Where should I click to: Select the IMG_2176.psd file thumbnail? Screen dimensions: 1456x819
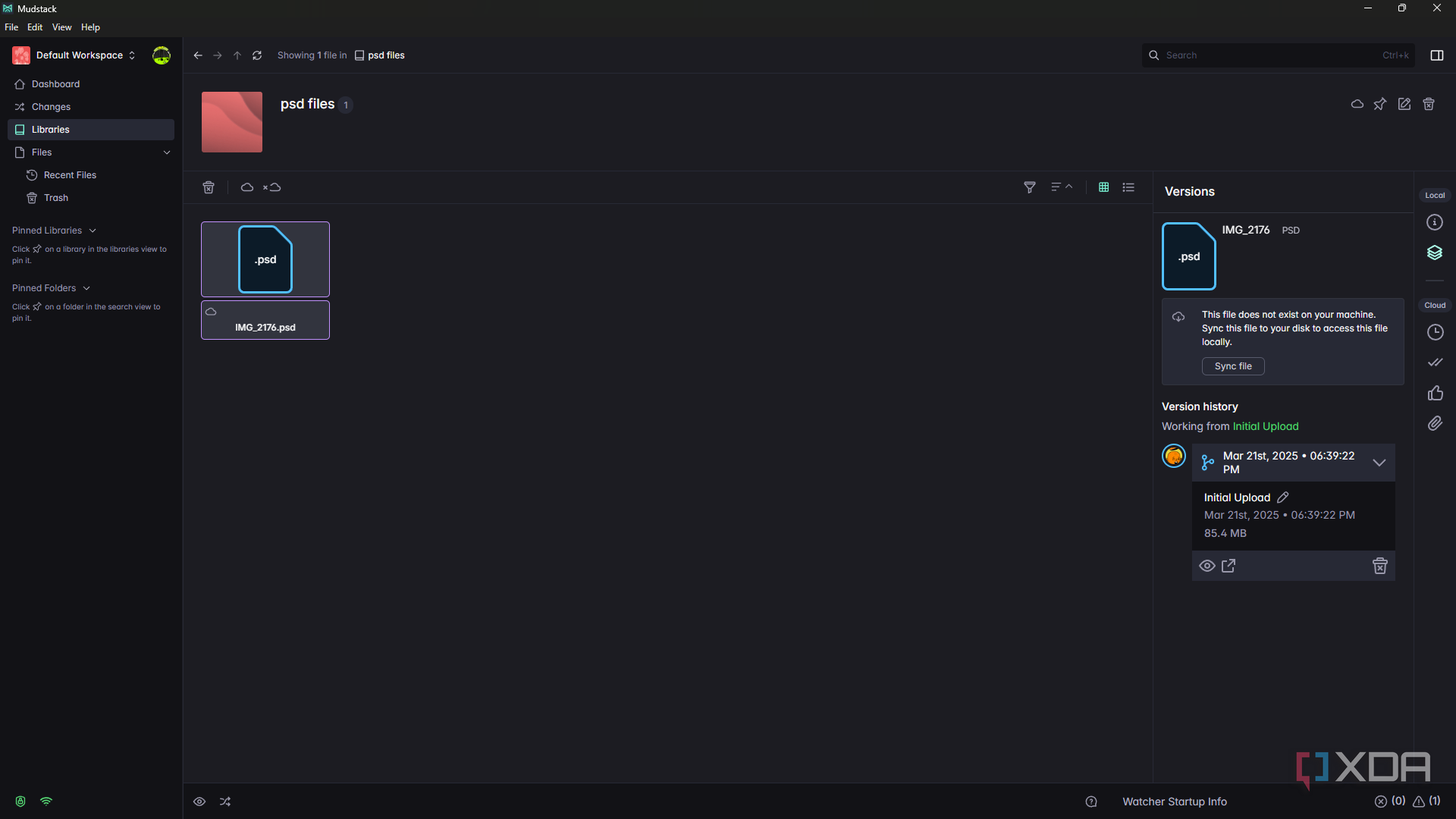[x=265, y=259]
